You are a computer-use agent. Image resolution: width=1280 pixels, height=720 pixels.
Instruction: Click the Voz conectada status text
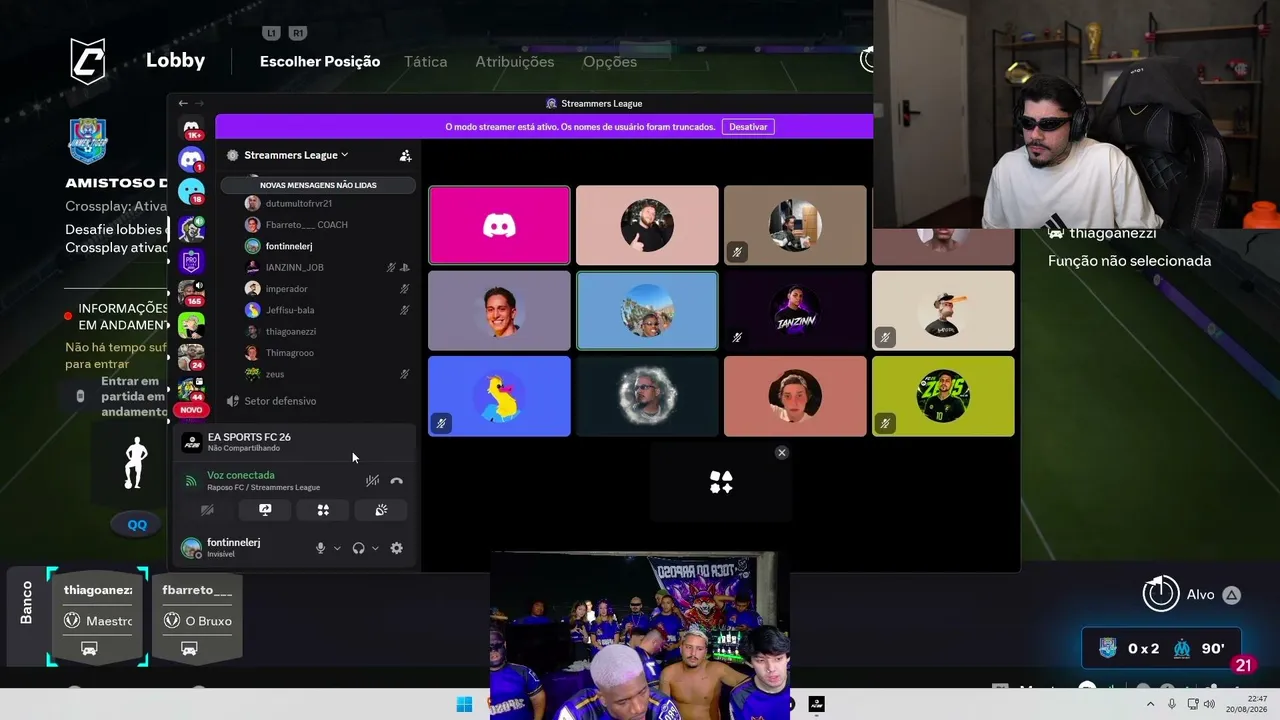click(x=241, y=475)
